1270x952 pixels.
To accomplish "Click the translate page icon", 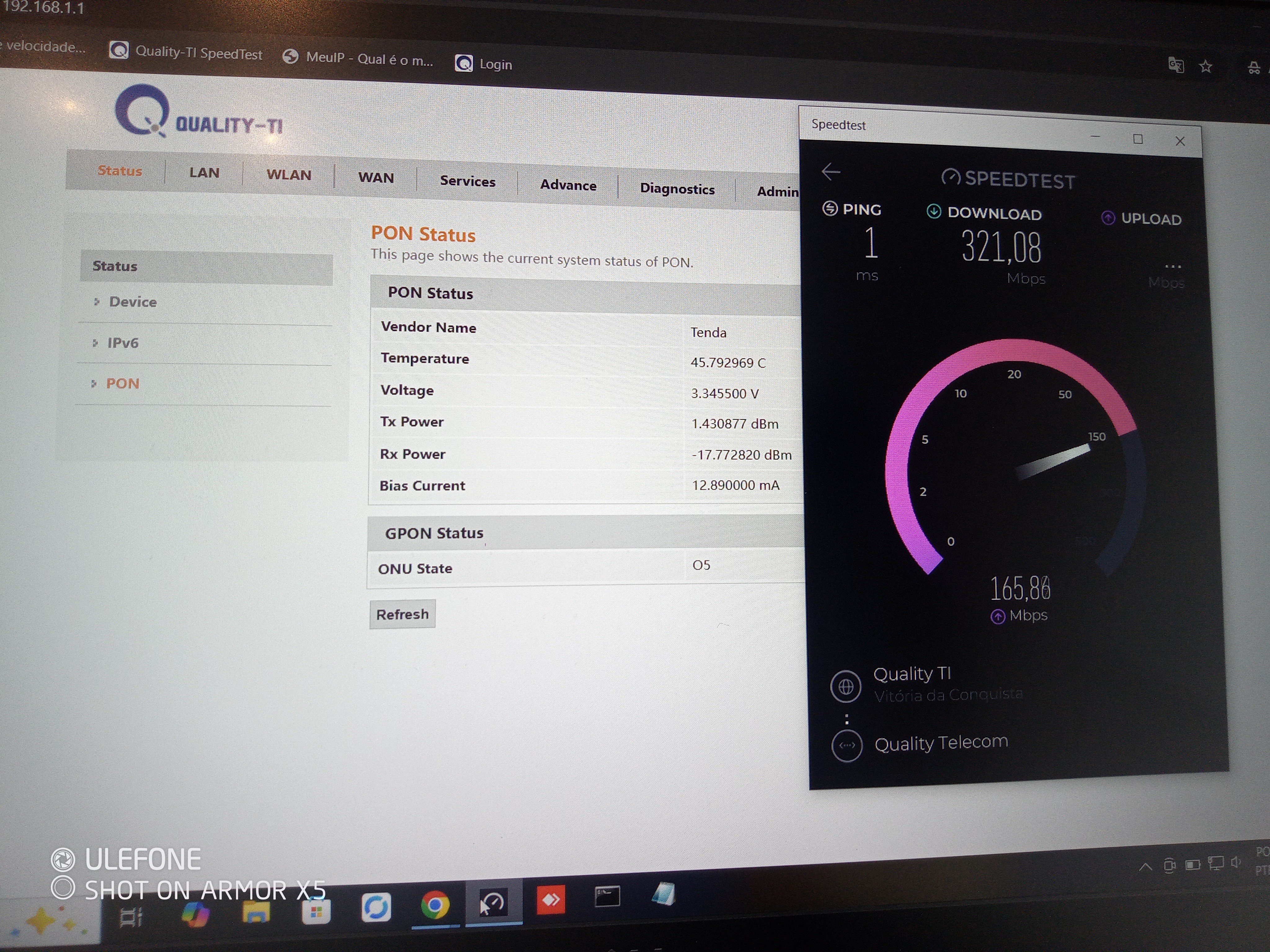I will coord(1175,65).
